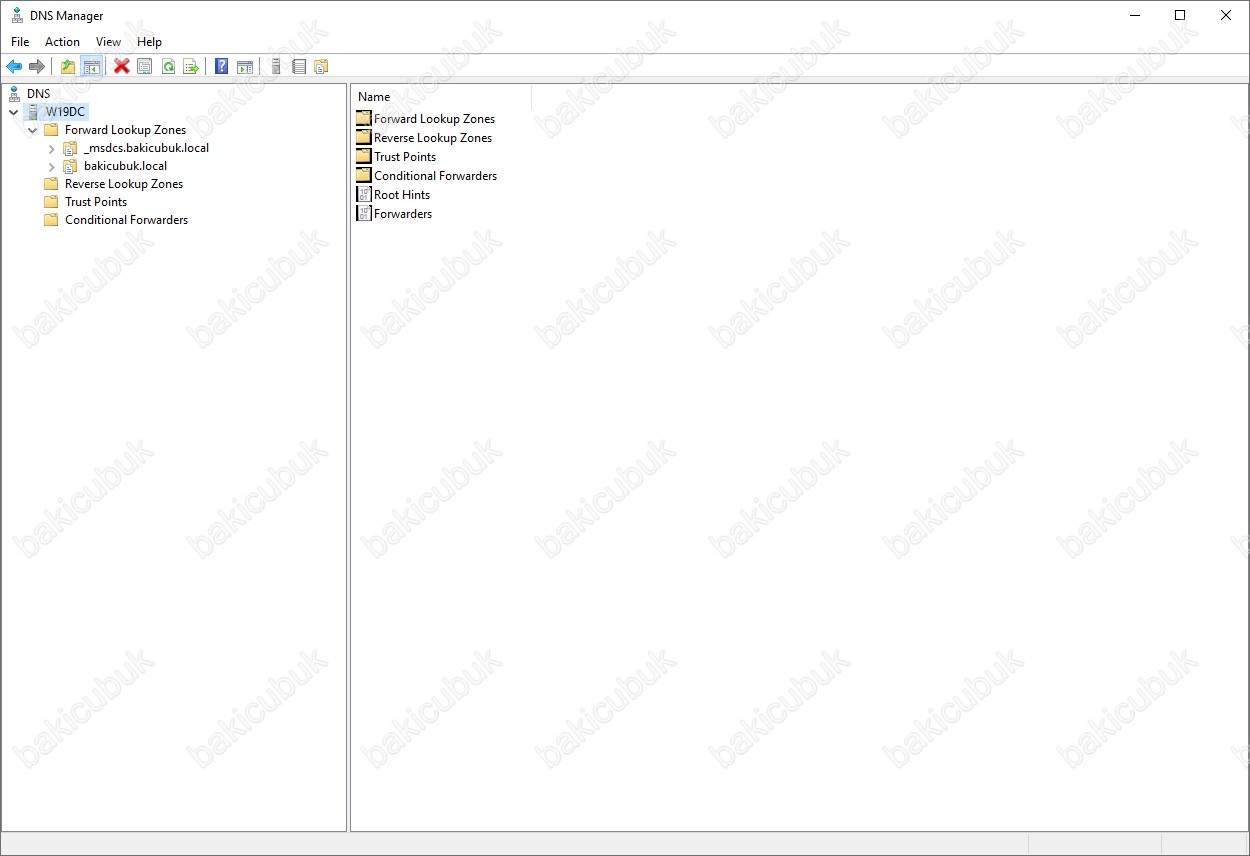Select Forward Lookup Zones in the tree

point(125,130)
